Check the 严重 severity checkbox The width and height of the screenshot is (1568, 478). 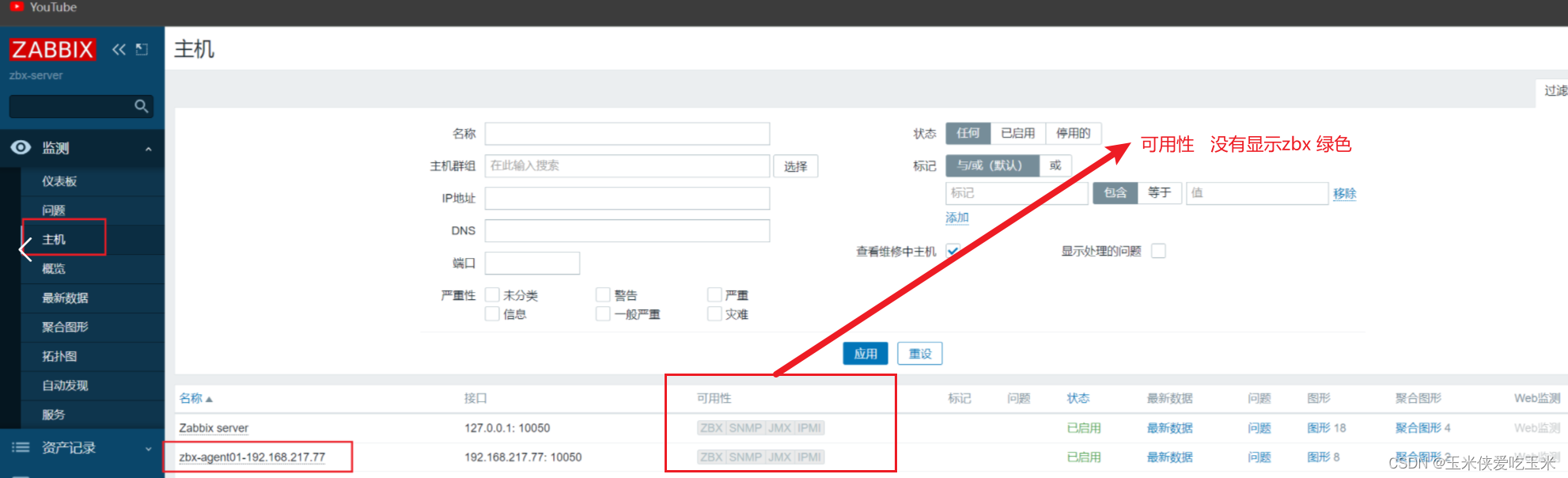tap(714, 294)
